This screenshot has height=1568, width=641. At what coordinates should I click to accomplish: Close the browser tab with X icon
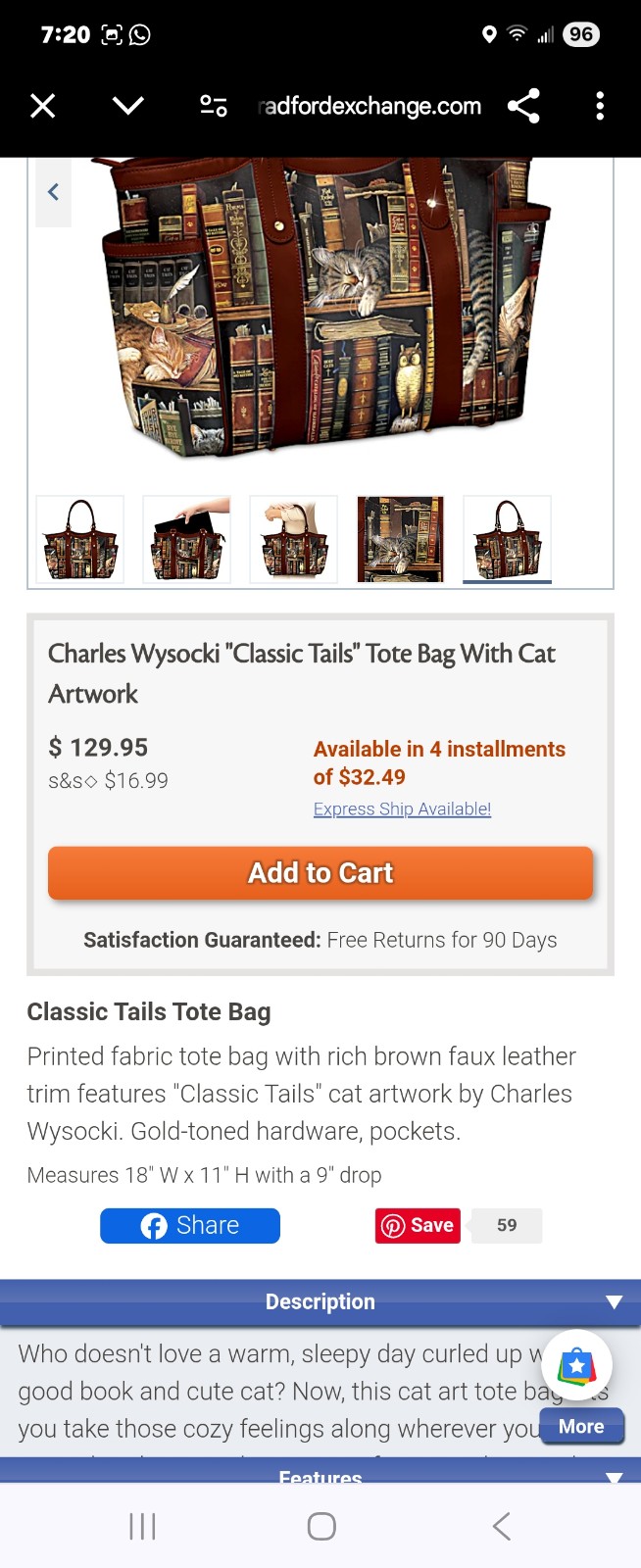click(x=42, y=106)
